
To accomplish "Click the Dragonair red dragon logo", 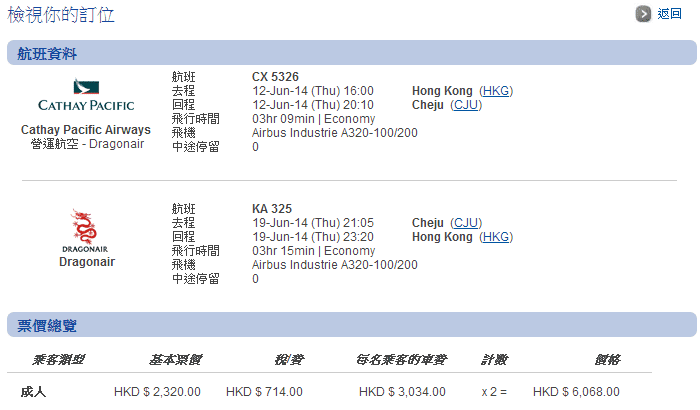I will [x=86, y=228].
